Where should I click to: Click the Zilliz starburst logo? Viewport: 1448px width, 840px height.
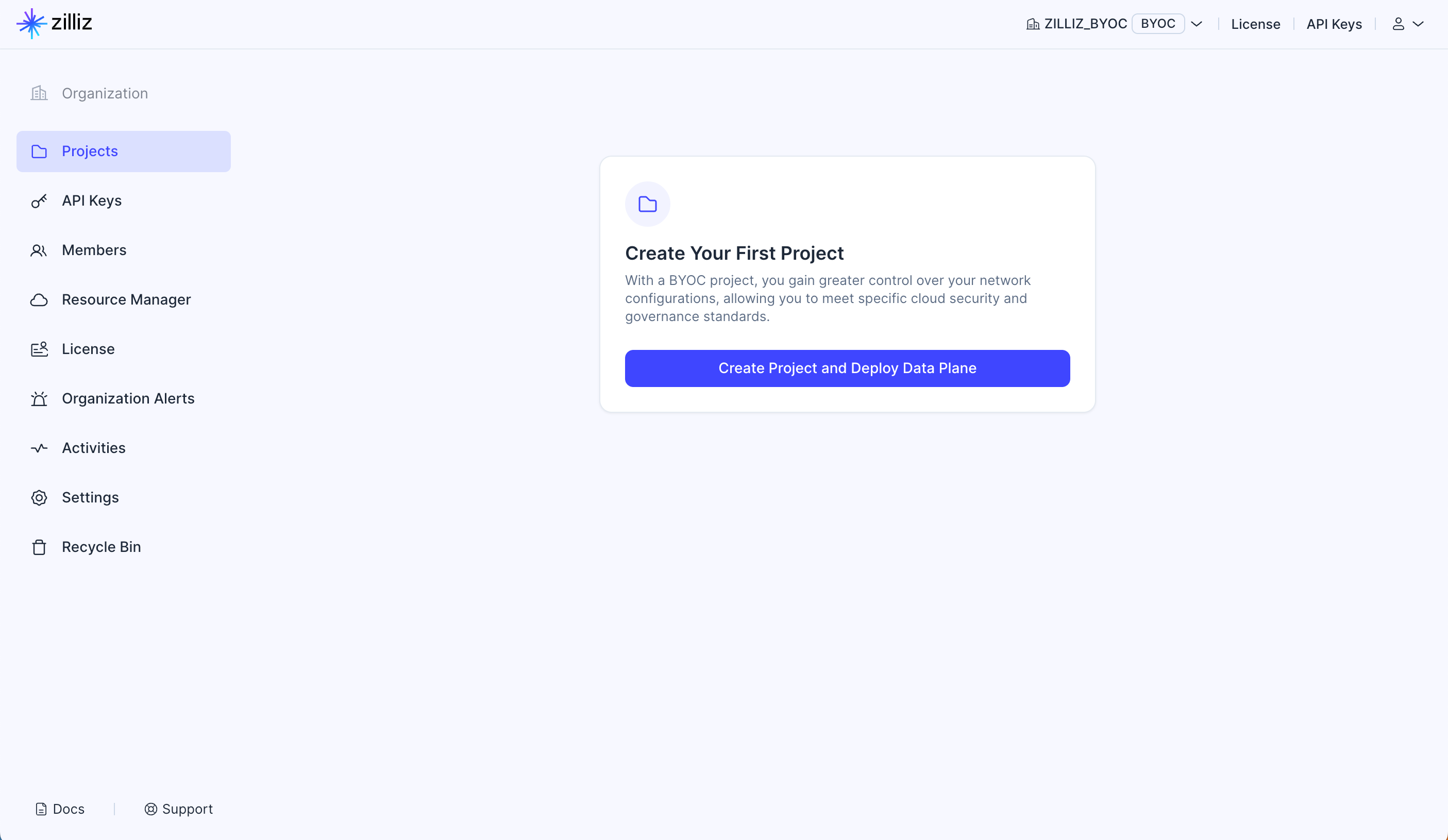31,24
